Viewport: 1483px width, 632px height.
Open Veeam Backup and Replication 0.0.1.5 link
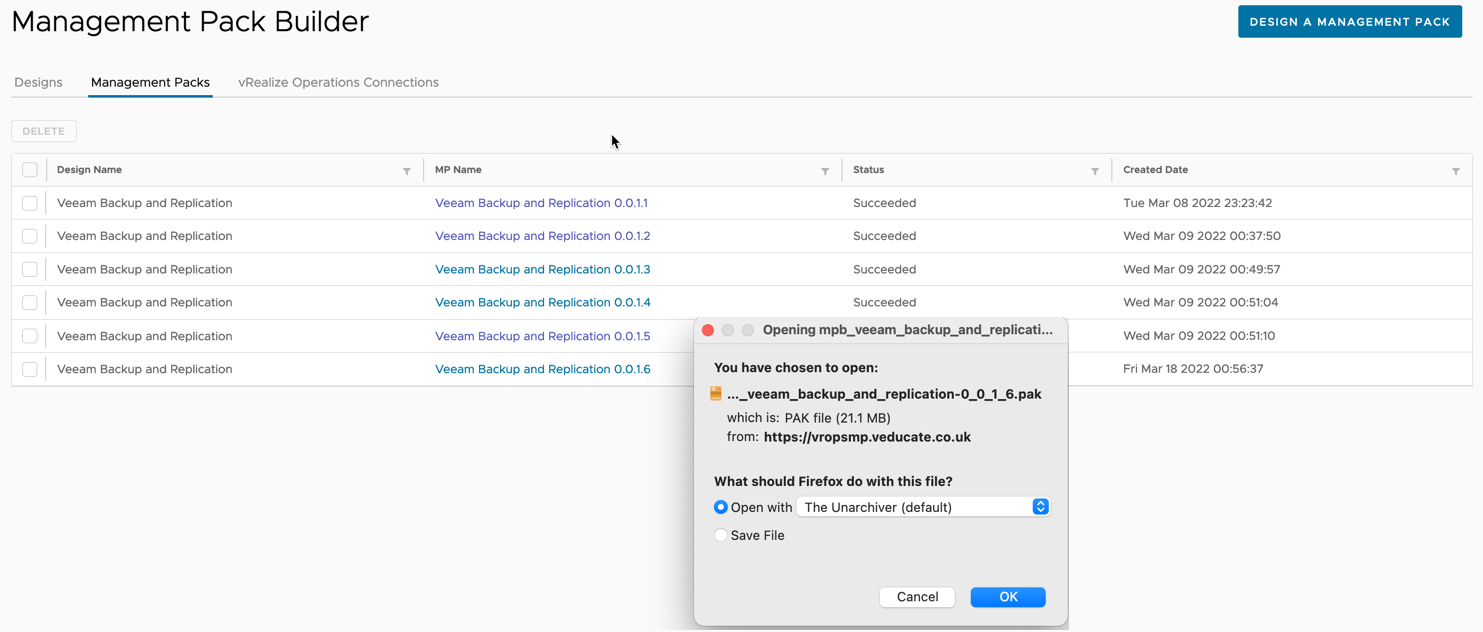tap(542, 336)
